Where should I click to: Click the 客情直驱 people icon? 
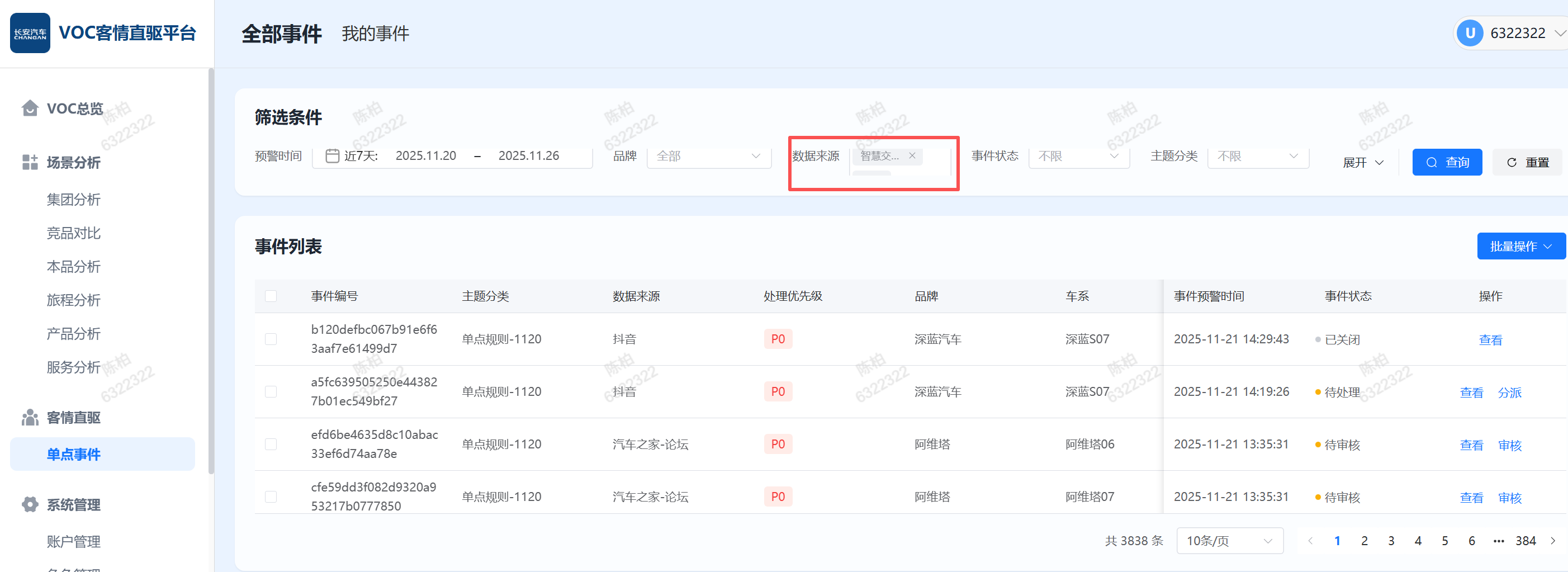(30, 417)
